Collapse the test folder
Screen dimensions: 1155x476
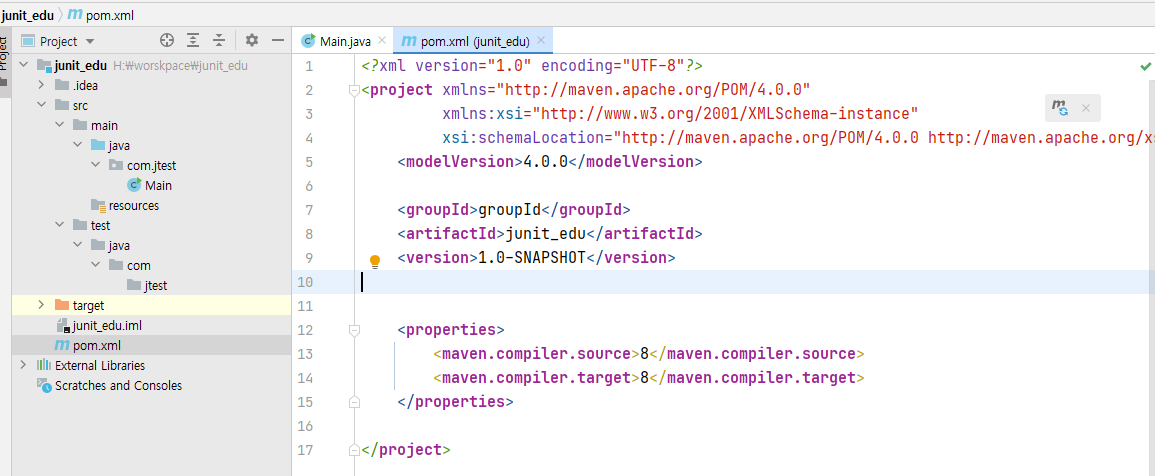point(60,225)
